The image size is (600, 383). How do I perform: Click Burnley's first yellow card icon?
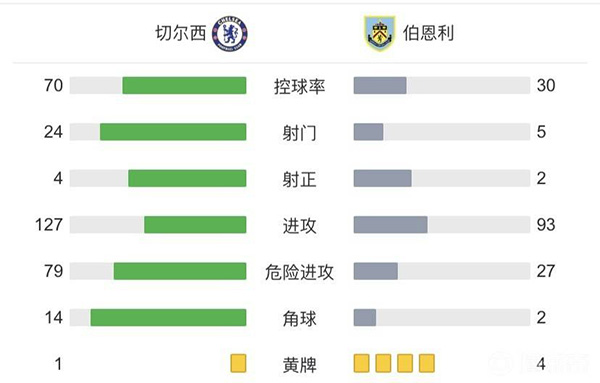click(362, 363)
